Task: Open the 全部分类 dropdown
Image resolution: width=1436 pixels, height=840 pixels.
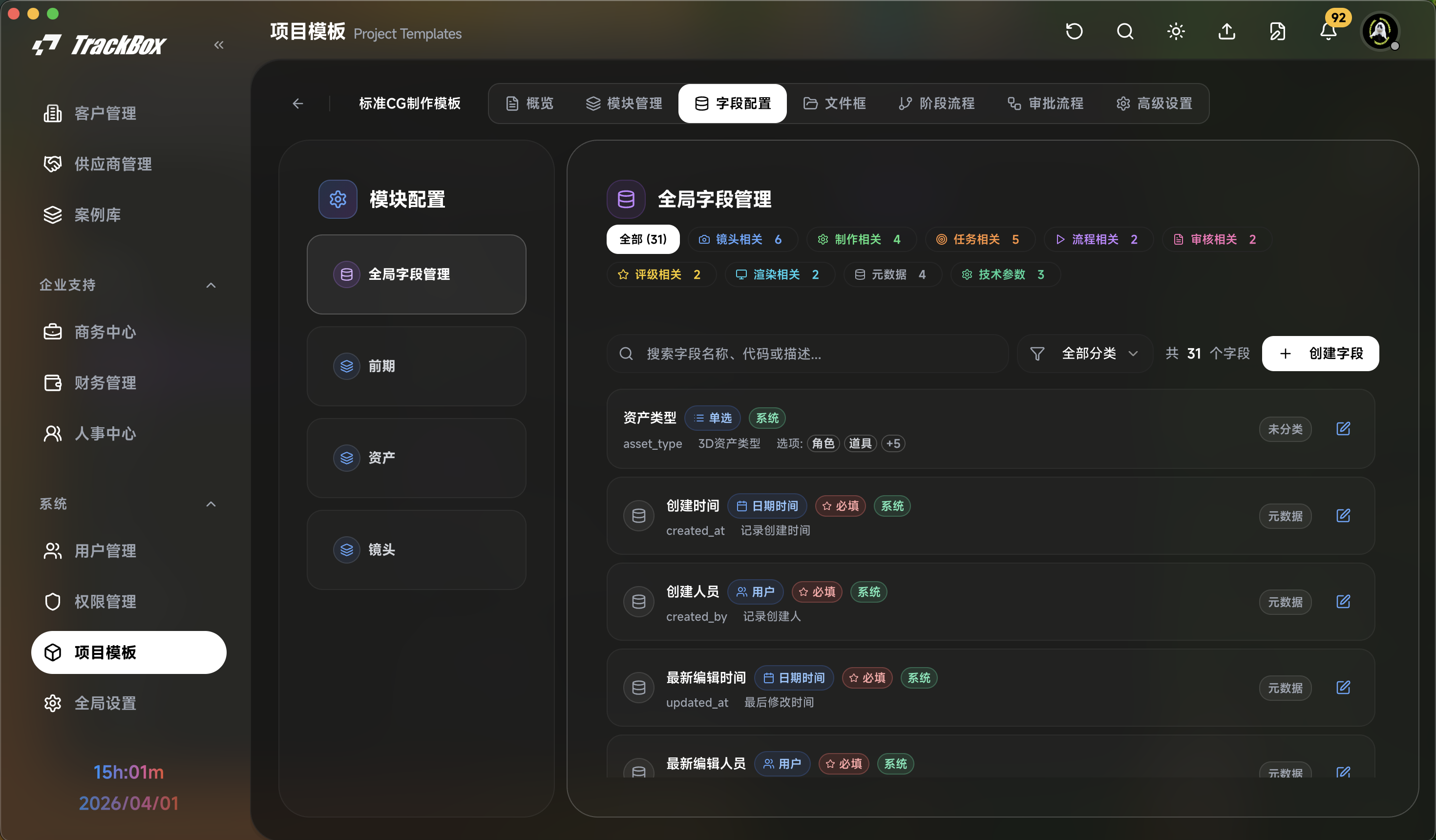Action: pyautogui.click(x=1084, y=353)
